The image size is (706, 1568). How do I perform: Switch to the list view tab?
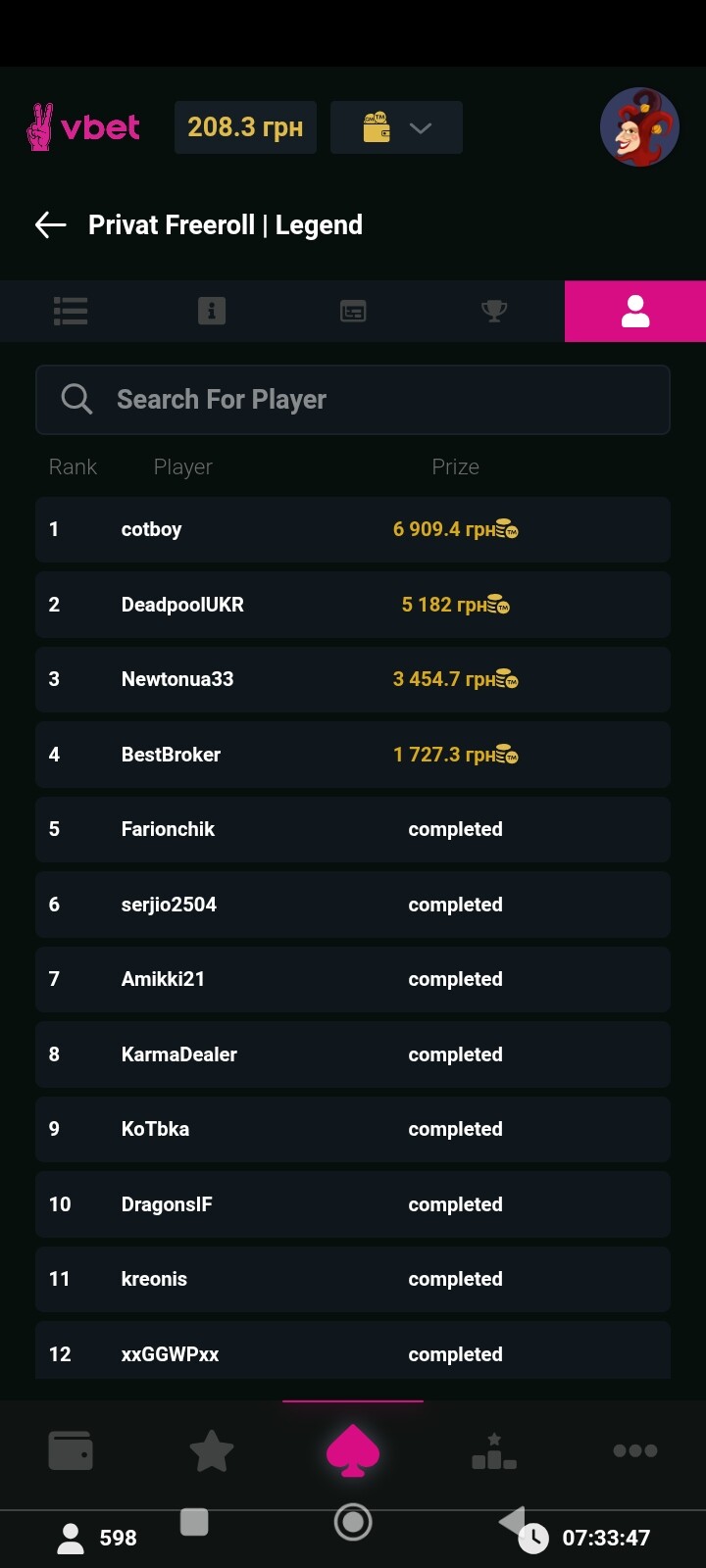coord(71,311)
